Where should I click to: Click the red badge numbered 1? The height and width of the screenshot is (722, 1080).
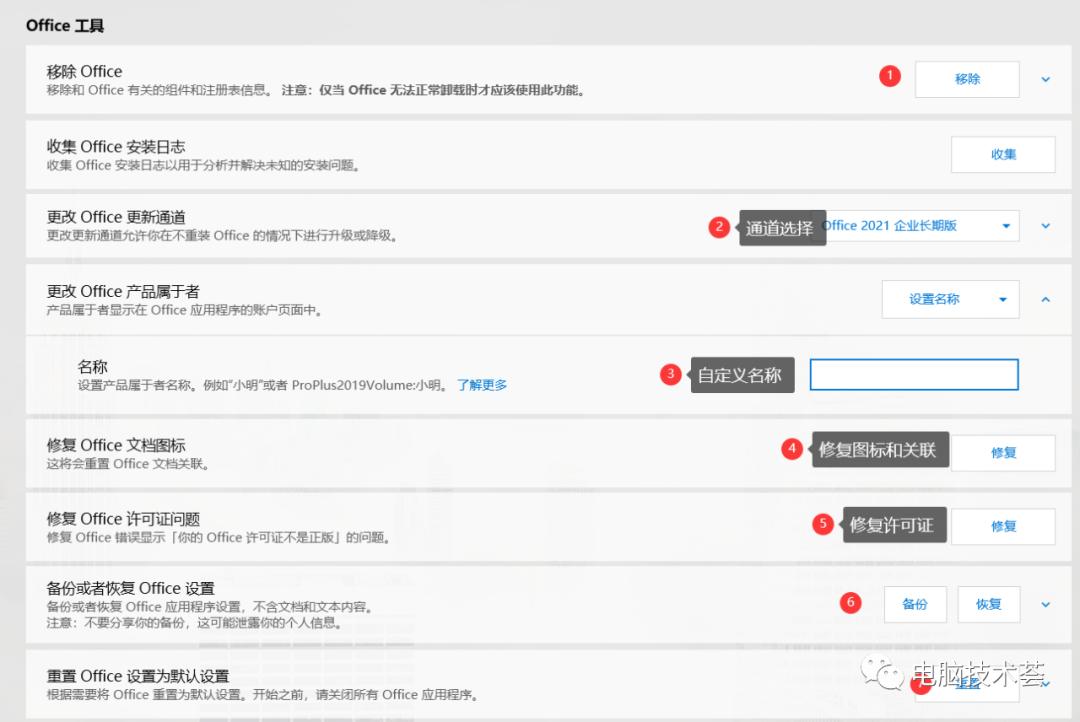889,76
